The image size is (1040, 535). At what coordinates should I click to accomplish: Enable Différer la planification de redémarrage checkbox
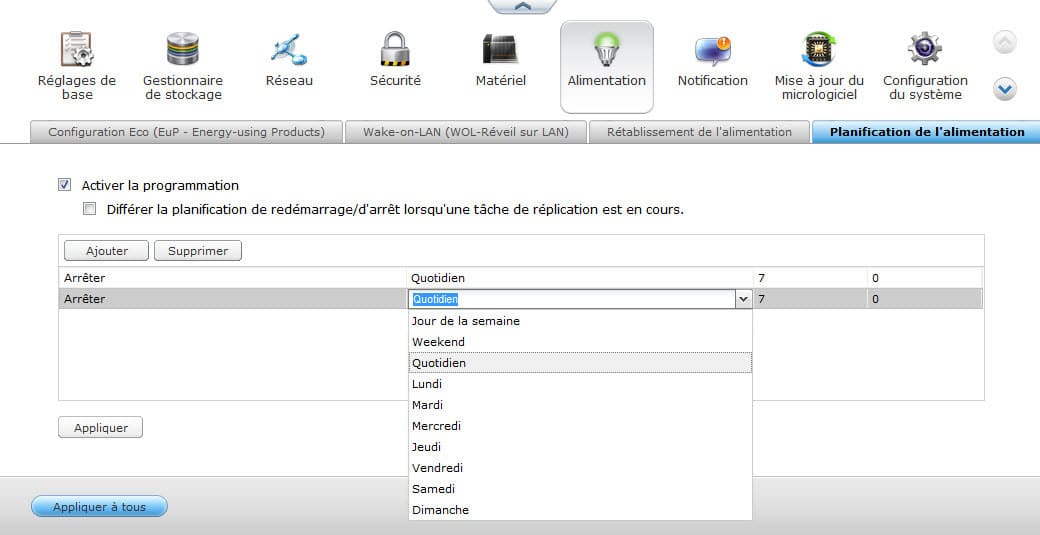pos(89,209)
